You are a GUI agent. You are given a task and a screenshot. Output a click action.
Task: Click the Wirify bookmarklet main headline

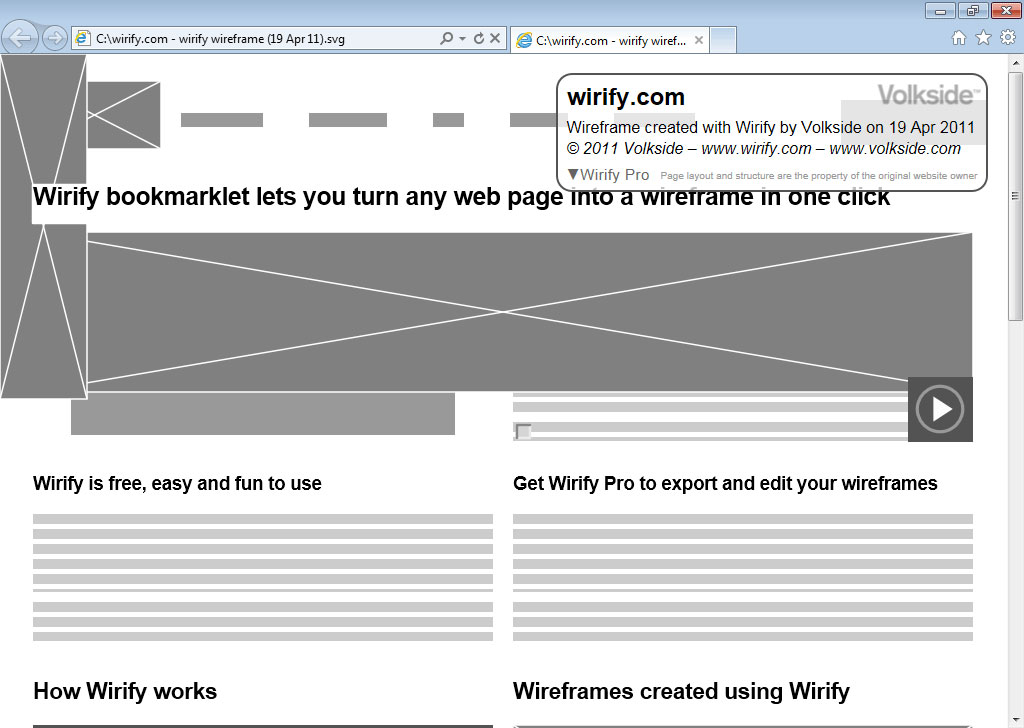click(x=461, y=197)
